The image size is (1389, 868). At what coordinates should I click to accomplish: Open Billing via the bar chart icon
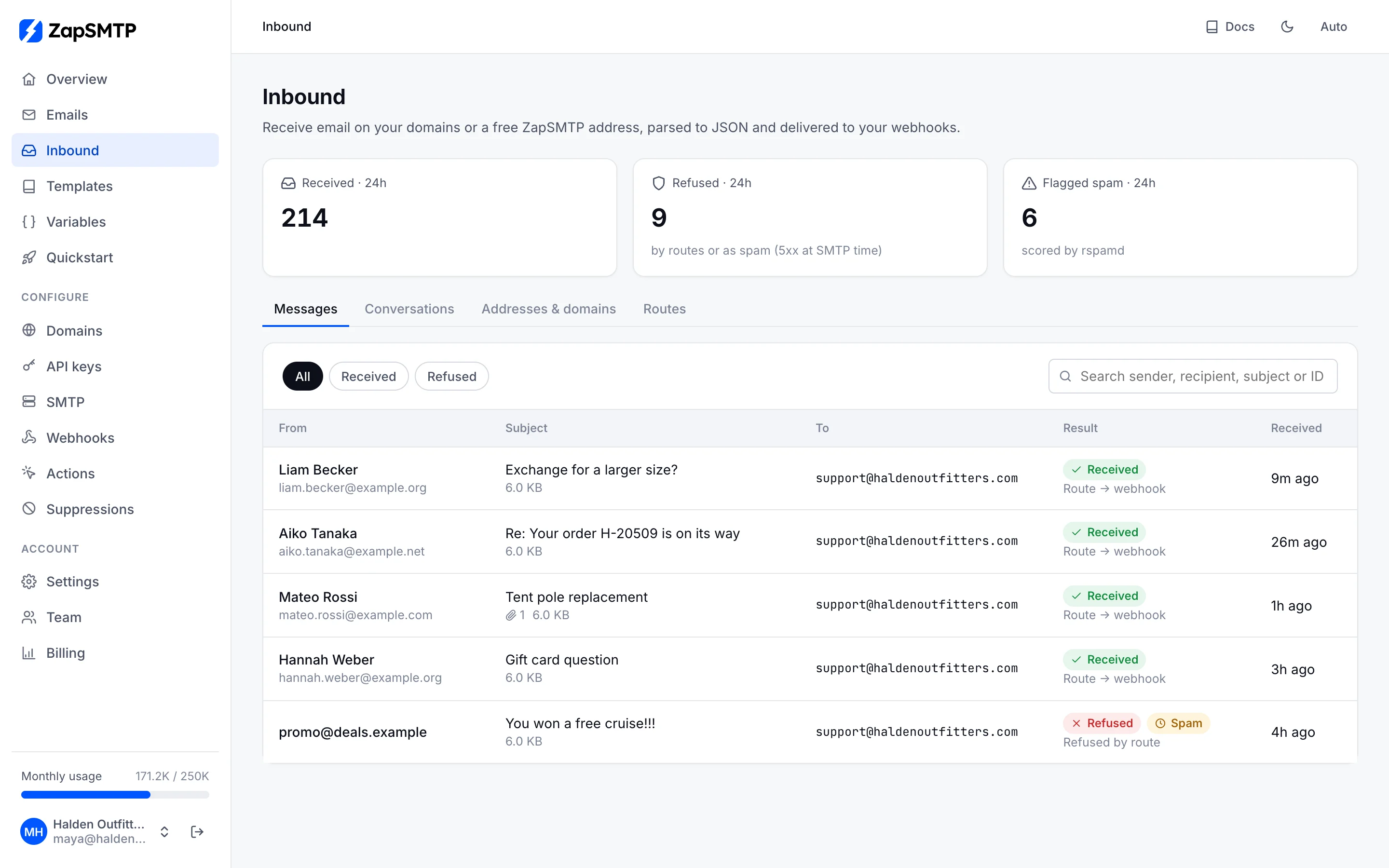[x=29, y=653]
